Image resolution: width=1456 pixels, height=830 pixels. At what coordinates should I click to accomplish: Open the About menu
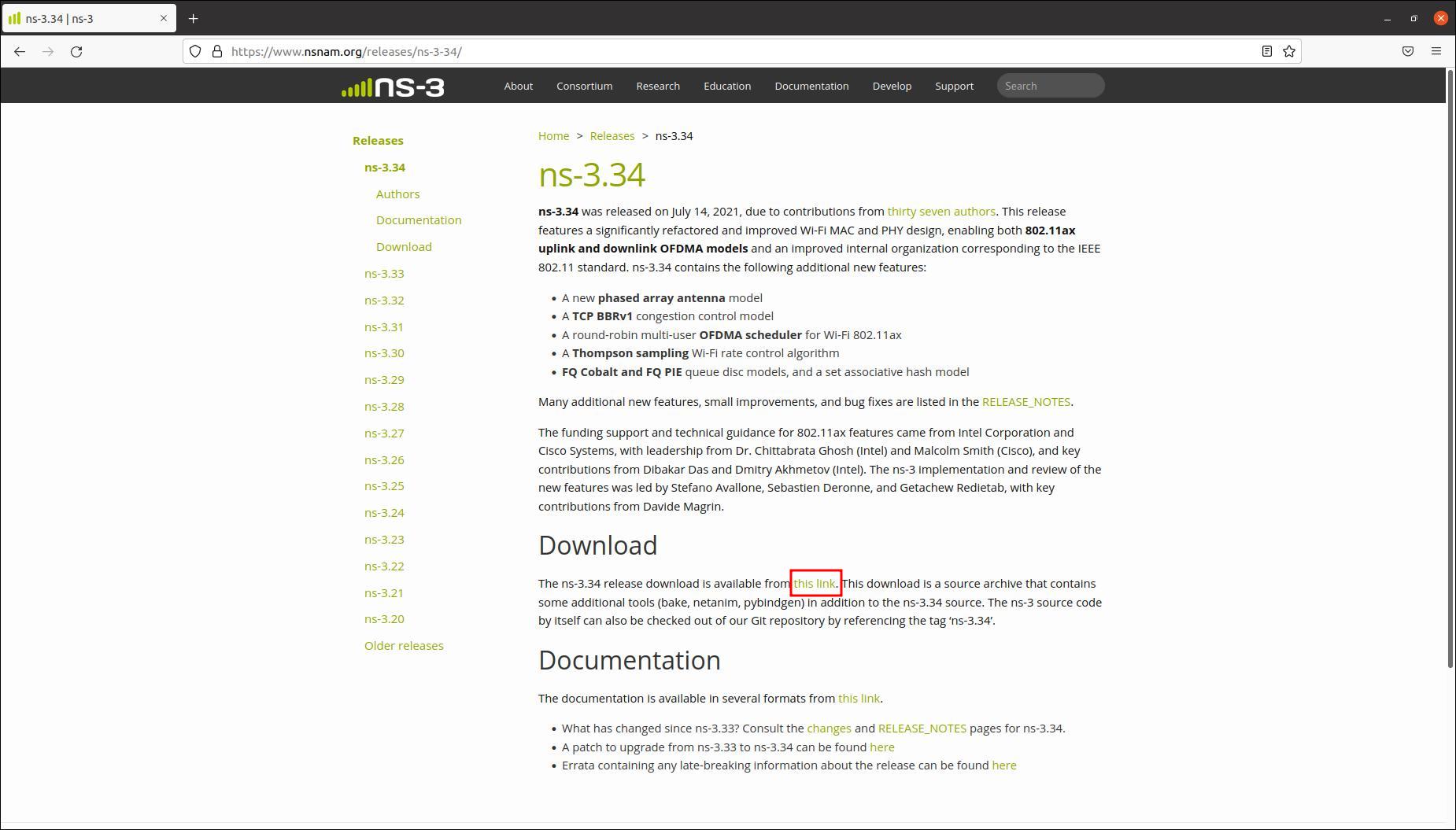click(x=519, y=86)
